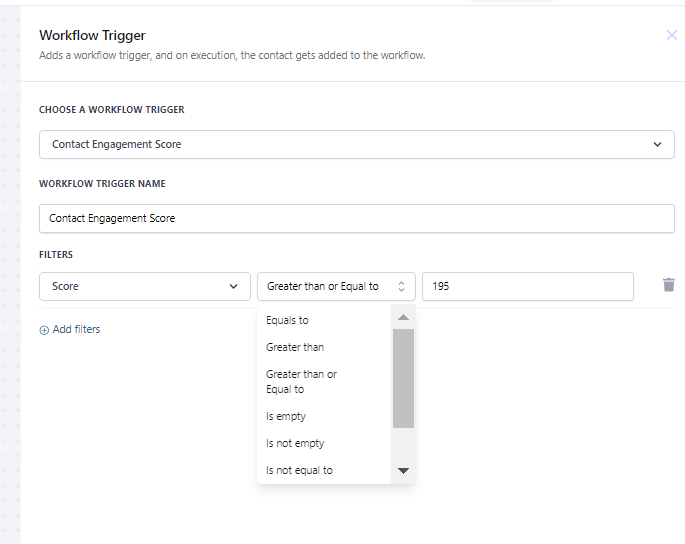Toggle the Greater than or Equal to selector

click(x=336, y=286)
